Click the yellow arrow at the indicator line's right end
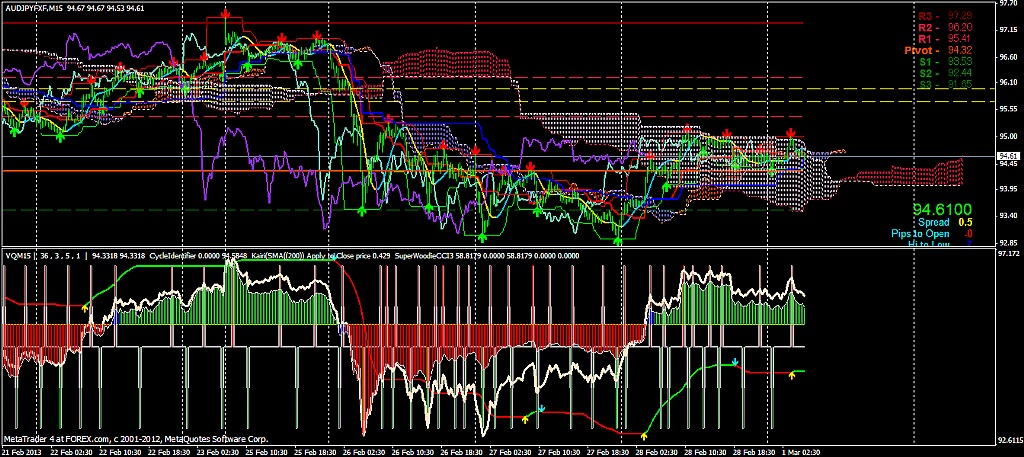Viewport: 1024px width, 457px height. pyautogui.click(x=792, y=375)
